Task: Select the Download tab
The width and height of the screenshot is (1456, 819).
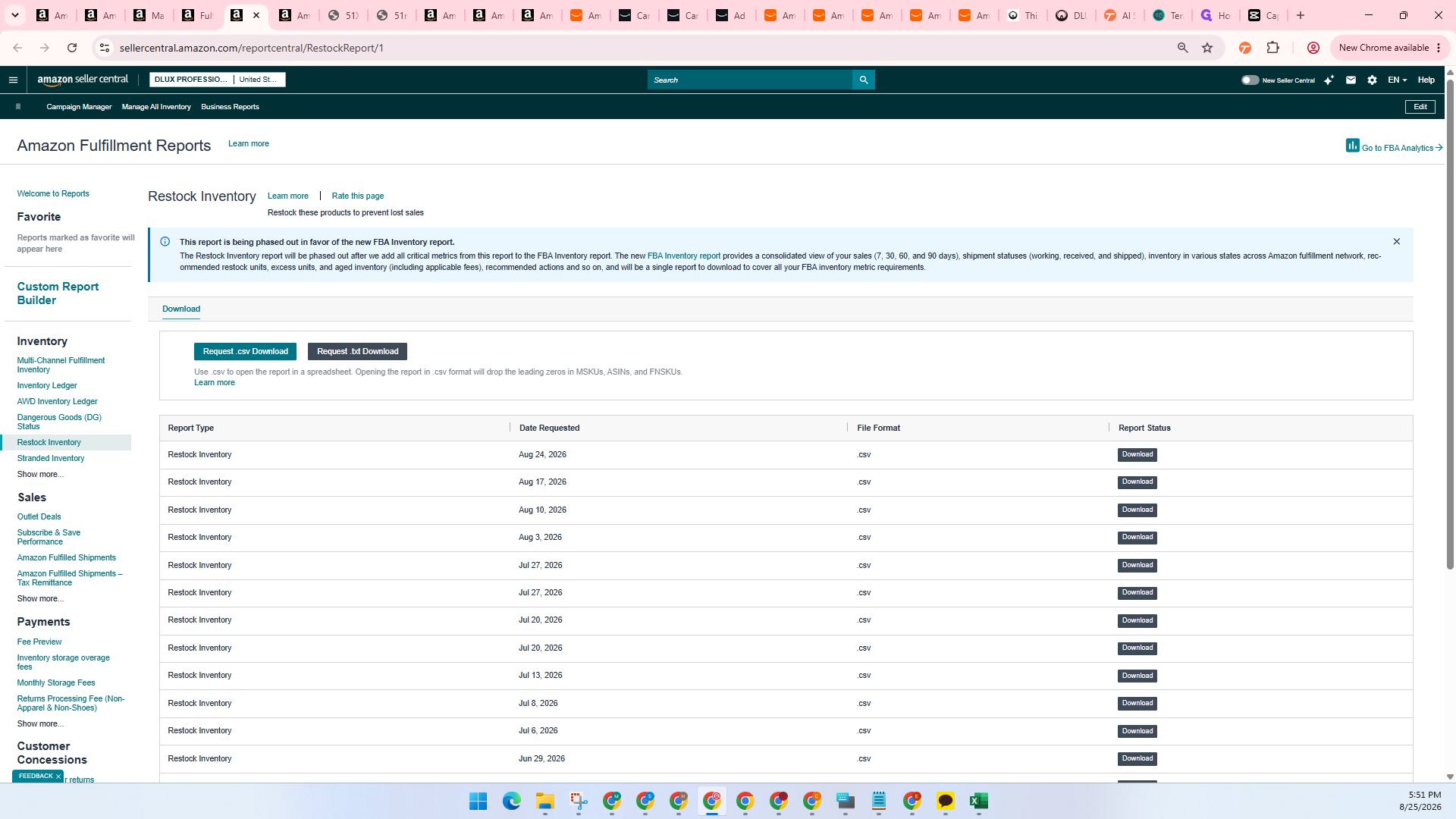Action: tap(181, 309)
